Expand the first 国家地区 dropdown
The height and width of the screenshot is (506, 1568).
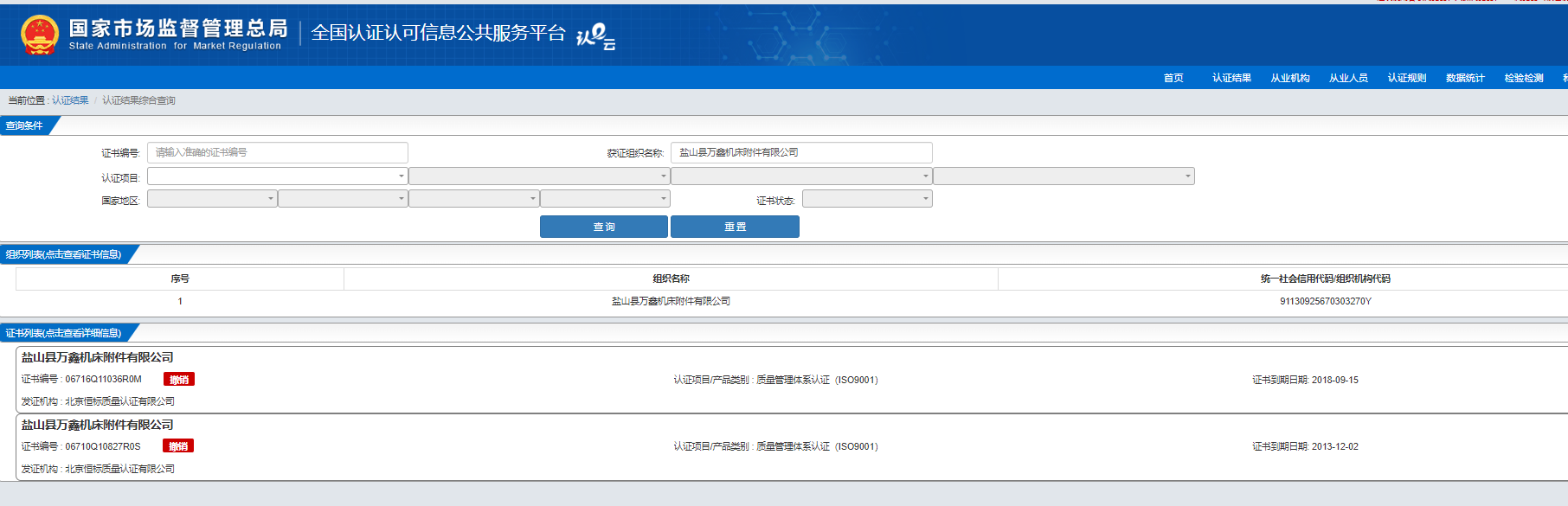click(212, 199)
